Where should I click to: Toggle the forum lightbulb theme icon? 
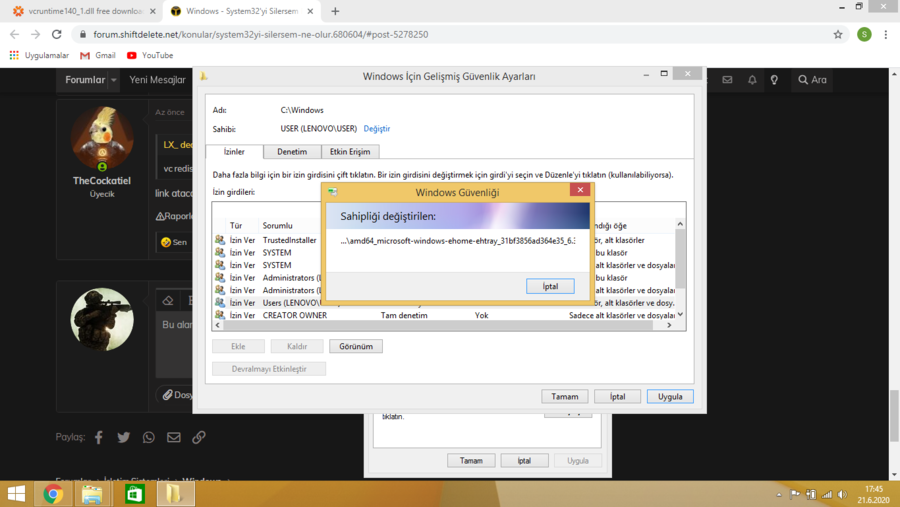[774, 80]
